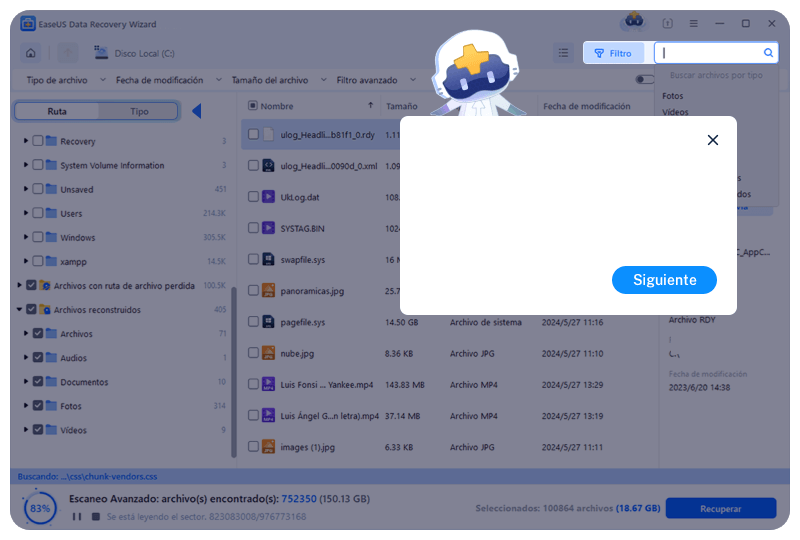Pause the advanced scan
This screenshot has height=540, width=800.
[x=77, y=516]
